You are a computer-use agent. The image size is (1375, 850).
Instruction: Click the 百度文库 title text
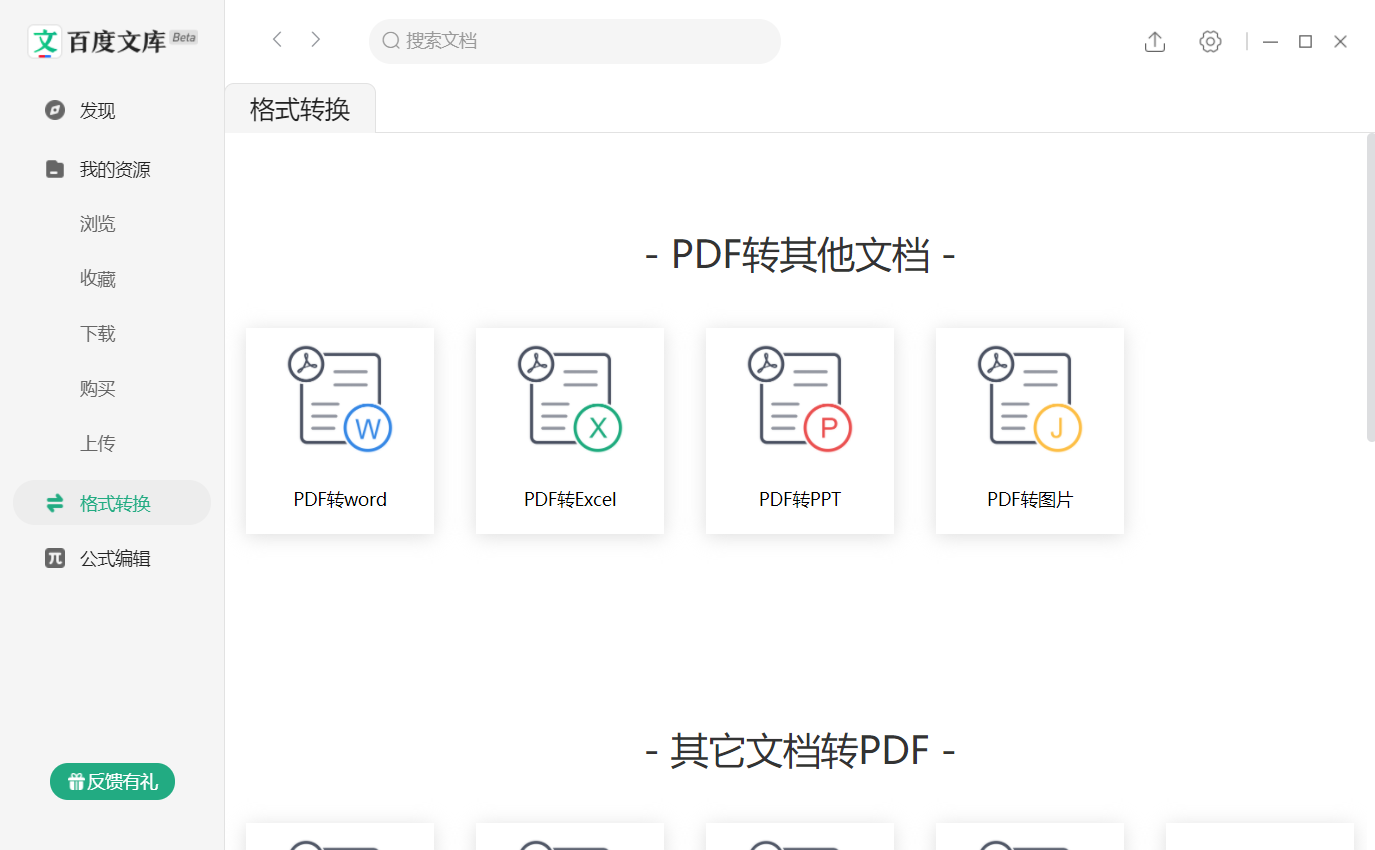click(116, 42)
